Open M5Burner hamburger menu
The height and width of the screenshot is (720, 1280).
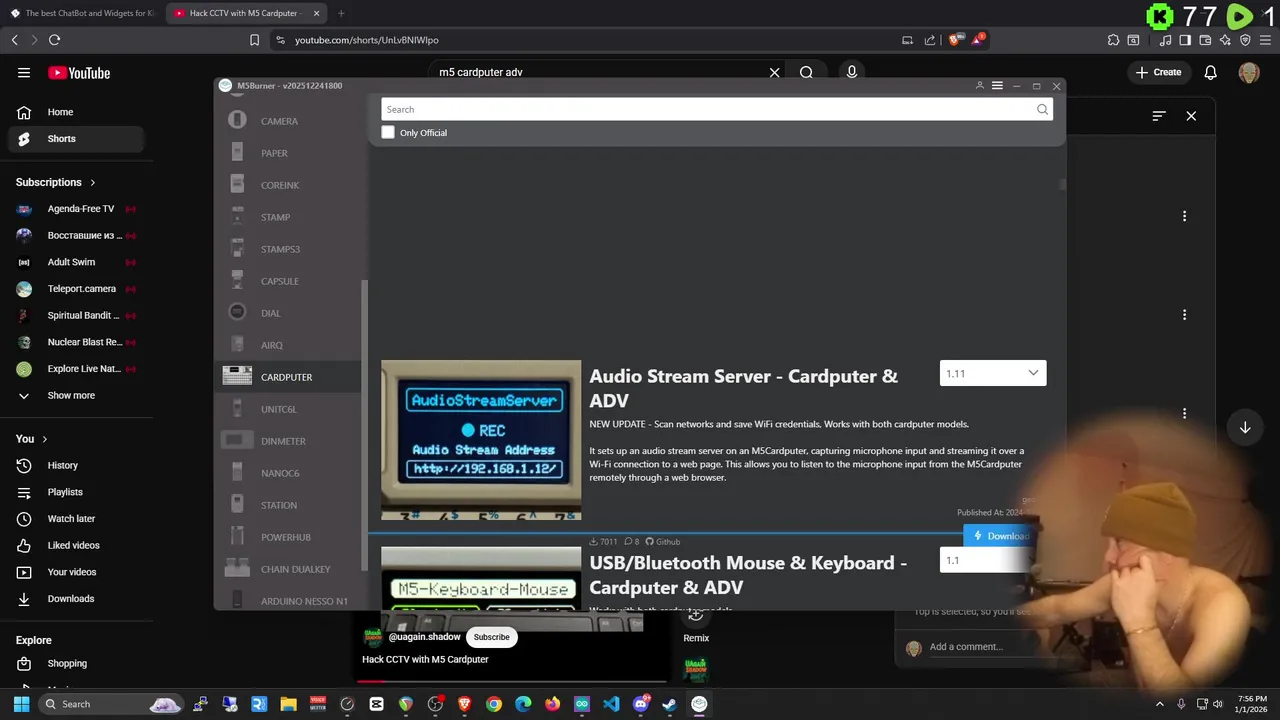997,86
